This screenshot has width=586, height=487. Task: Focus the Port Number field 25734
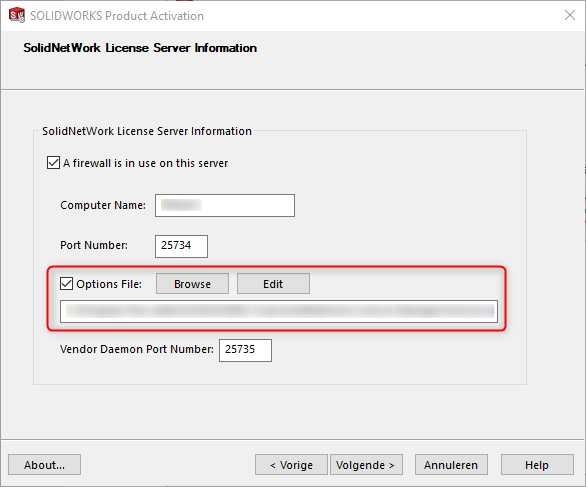(181, 246)
